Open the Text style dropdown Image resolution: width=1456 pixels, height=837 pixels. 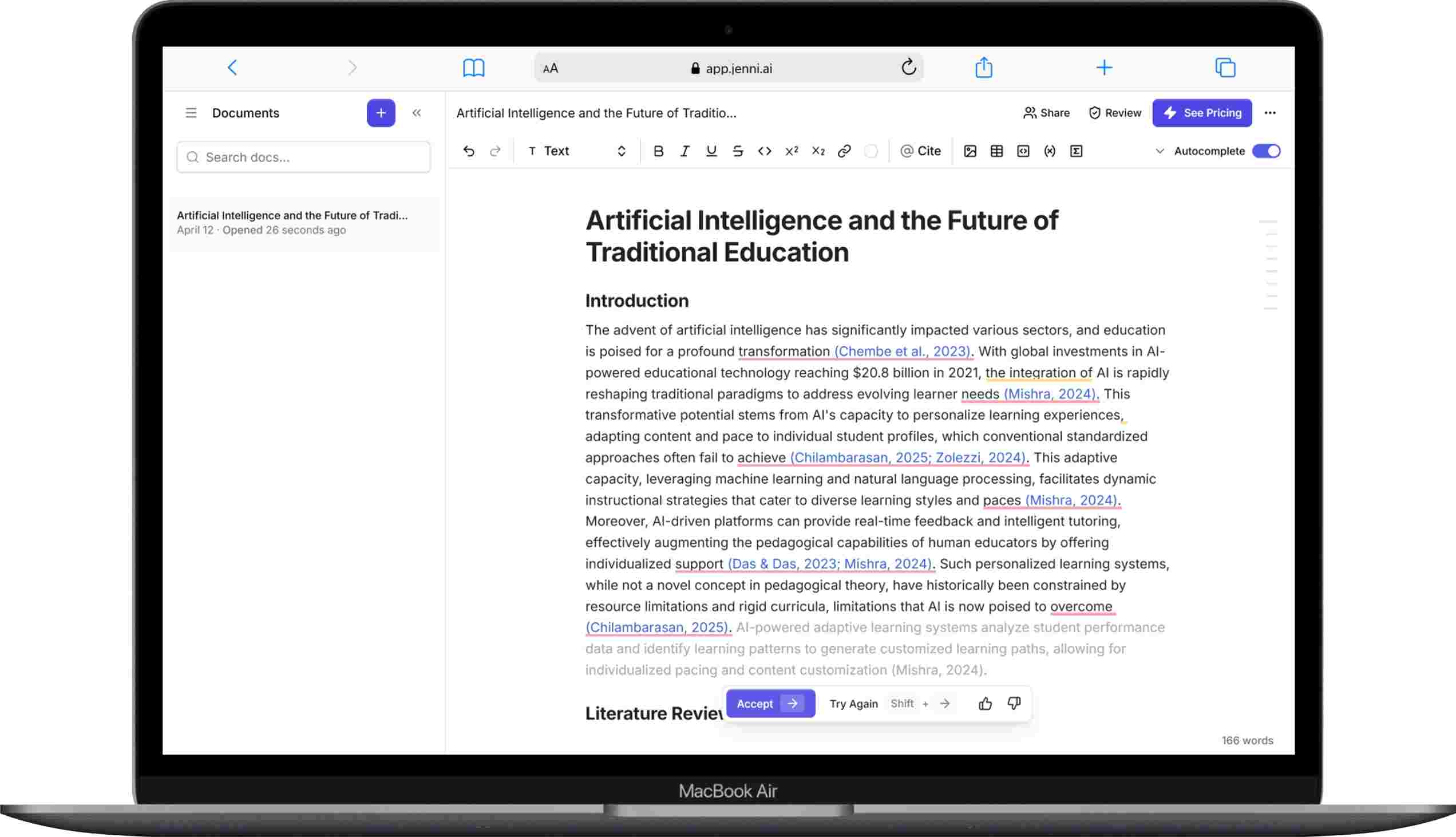click(x=576, y=151)
